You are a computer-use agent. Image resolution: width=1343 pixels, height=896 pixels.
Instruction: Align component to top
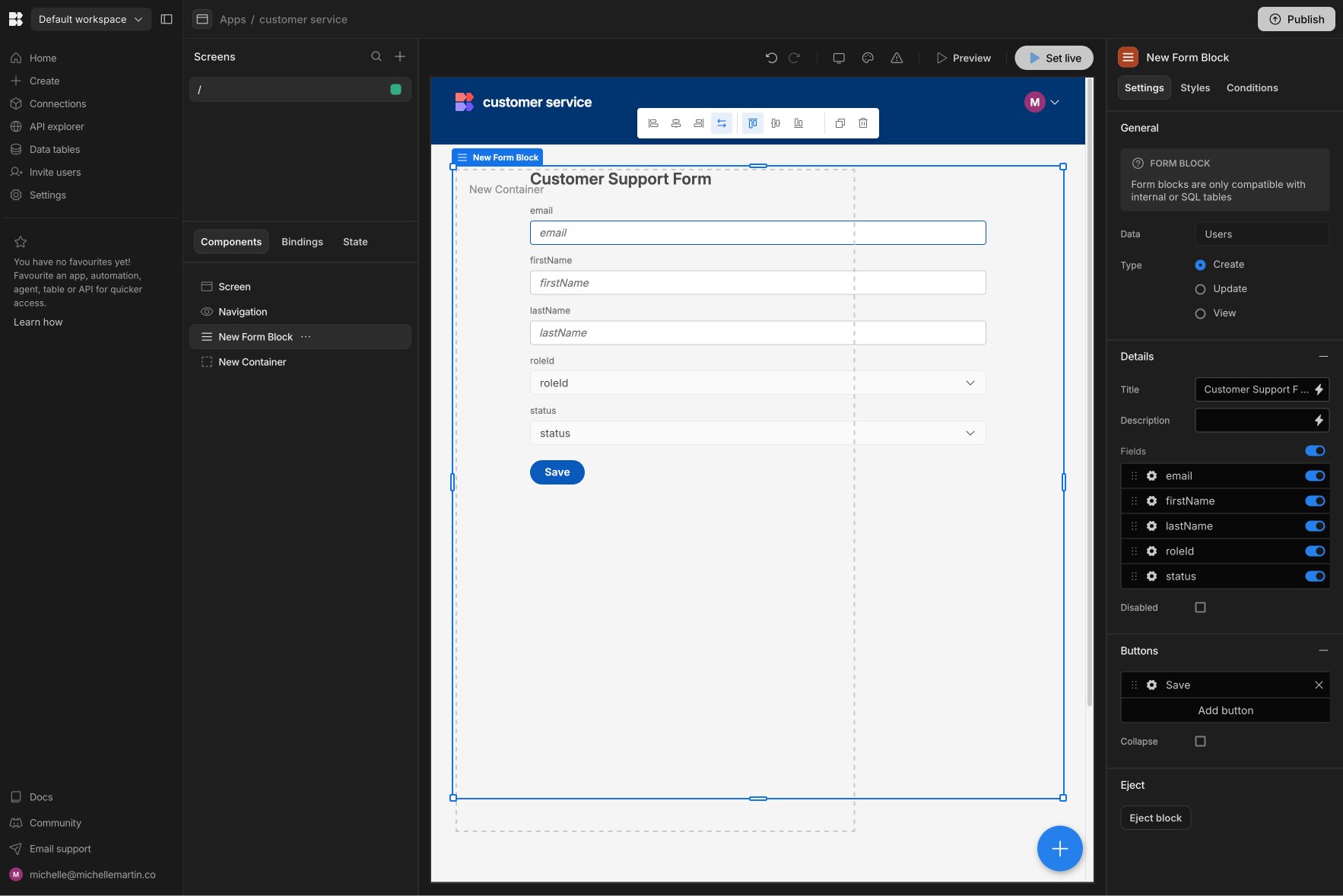click(753, 123)
